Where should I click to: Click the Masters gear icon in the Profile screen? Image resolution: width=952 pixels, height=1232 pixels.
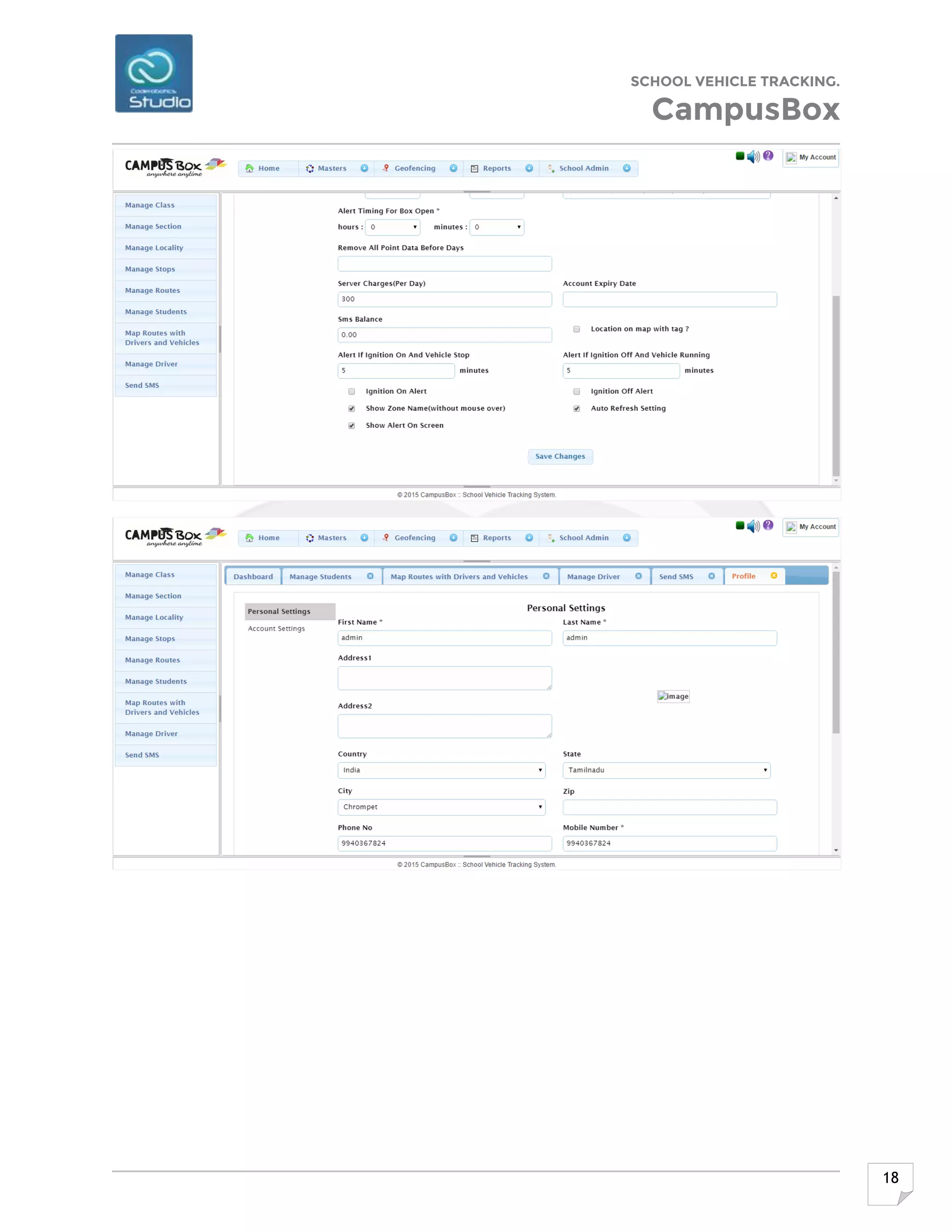[x=310, y=538]
